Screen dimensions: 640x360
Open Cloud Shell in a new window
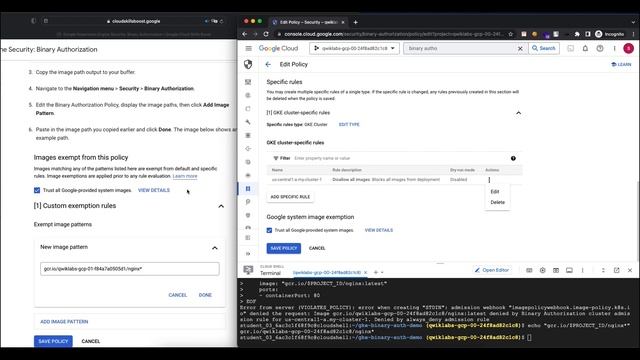616,270
